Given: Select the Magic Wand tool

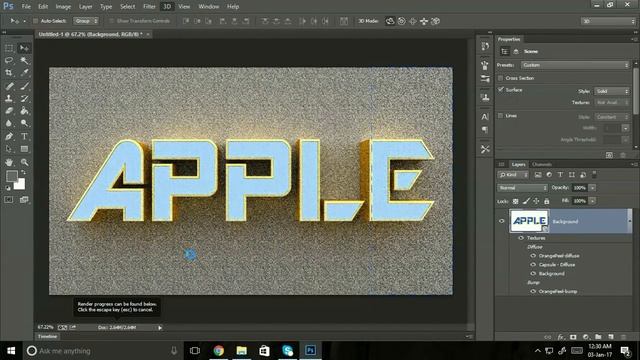Looking at the screenshot, I should point(24,60).
